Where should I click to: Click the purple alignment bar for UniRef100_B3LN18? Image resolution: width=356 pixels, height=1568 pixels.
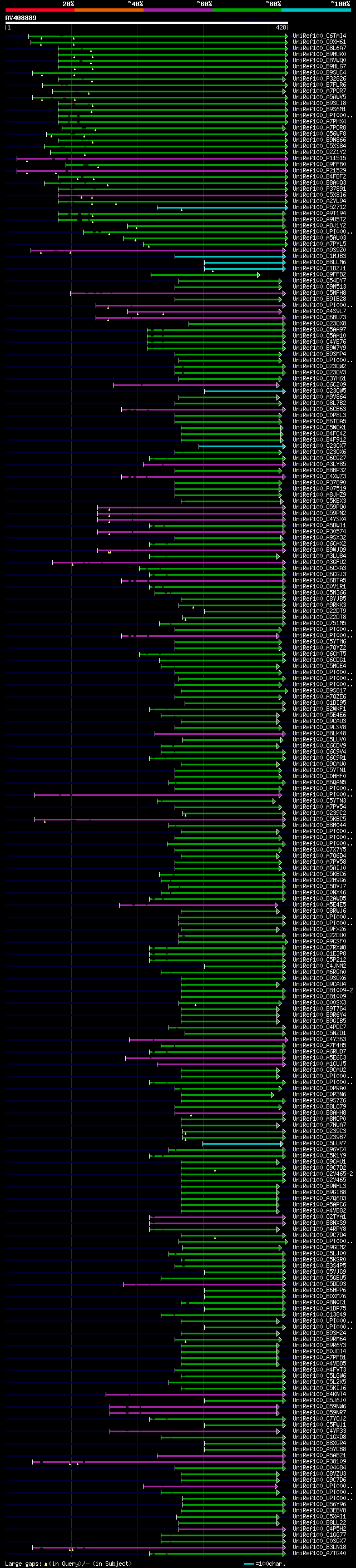coord(160,1547)
